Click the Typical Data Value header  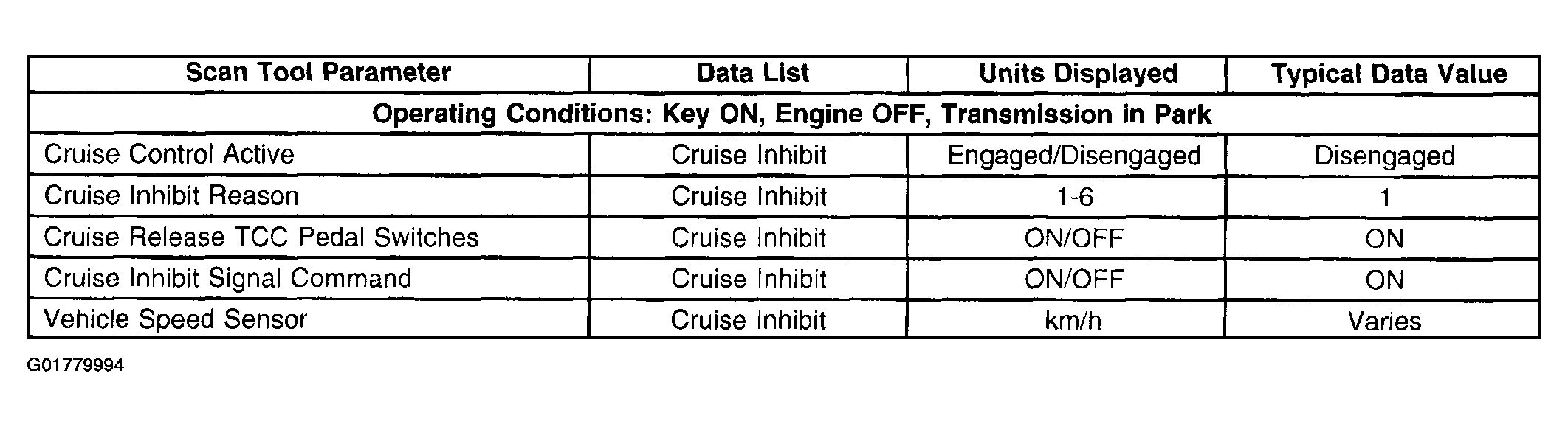click(x=1389, y=74)
